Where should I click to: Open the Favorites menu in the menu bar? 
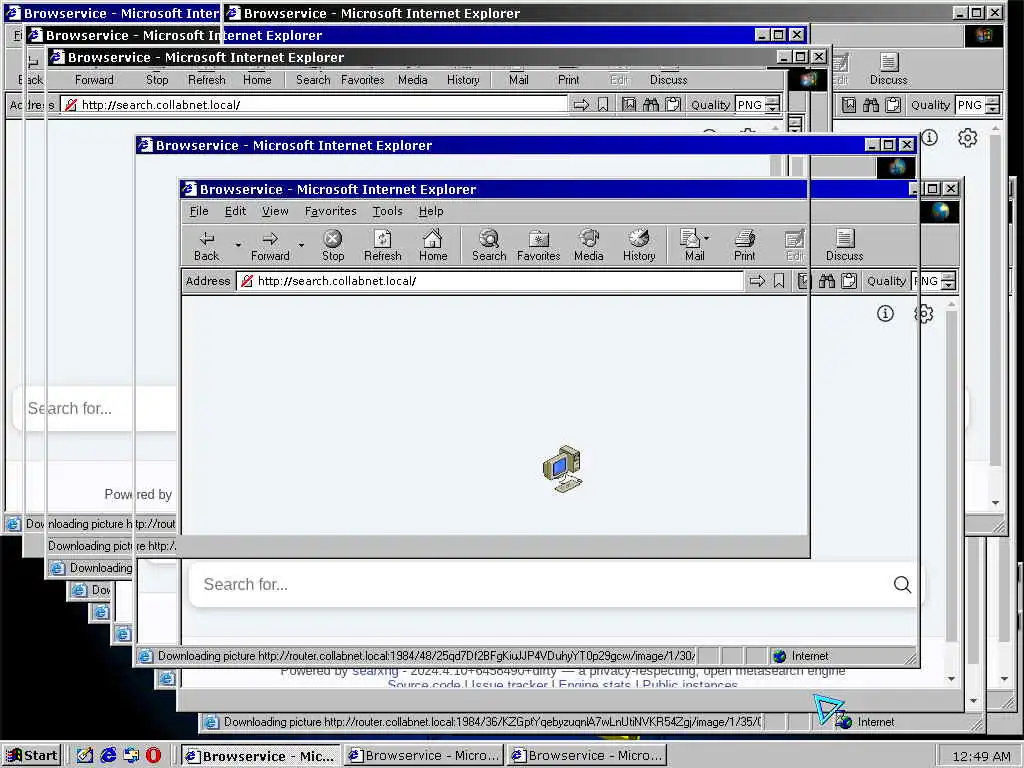pos(330,211)
